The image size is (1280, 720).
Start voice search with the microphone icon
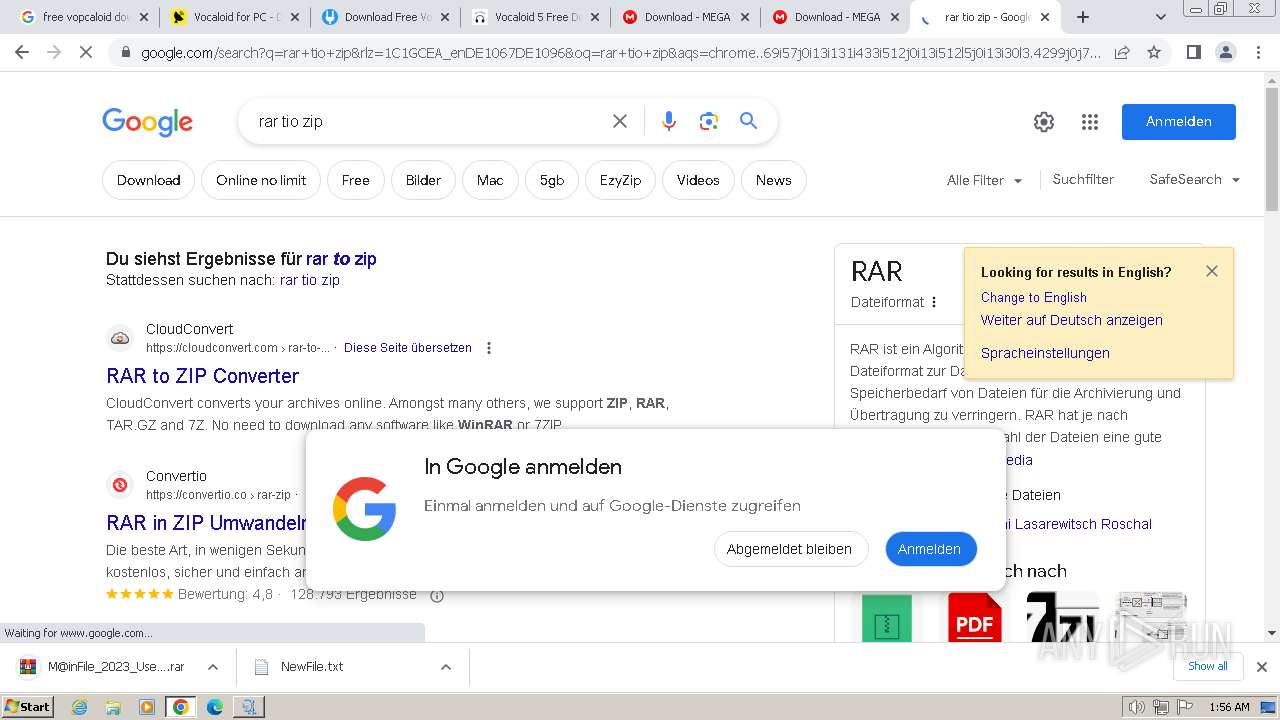[x=669, y=121]
